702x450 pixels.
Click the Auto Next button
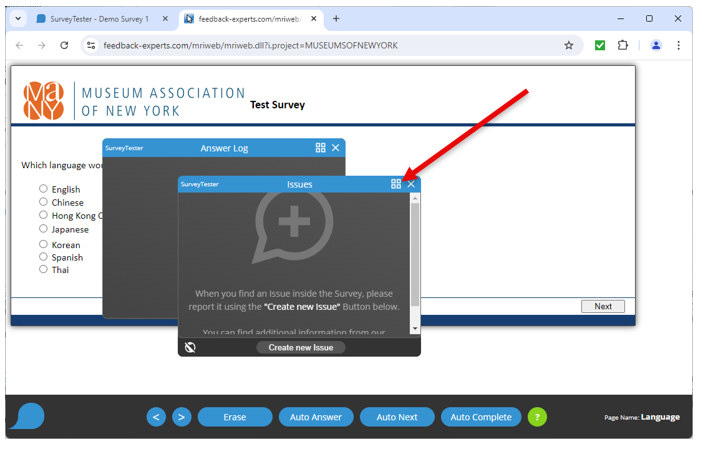click(x=397, y=418)
